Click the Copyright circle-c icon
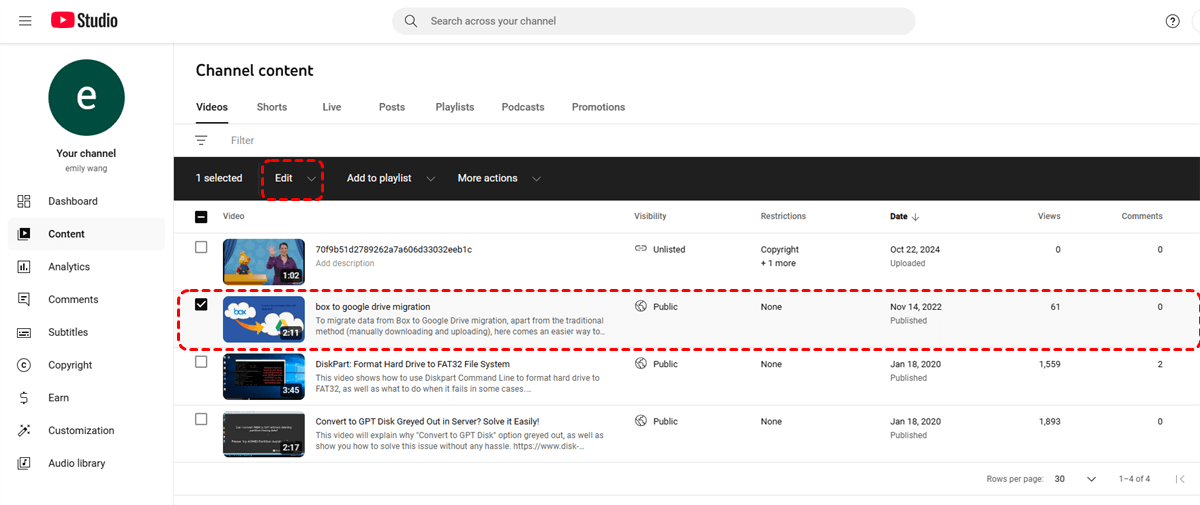The height and width of the screenshot is (505, 1200). click(25, 365)
